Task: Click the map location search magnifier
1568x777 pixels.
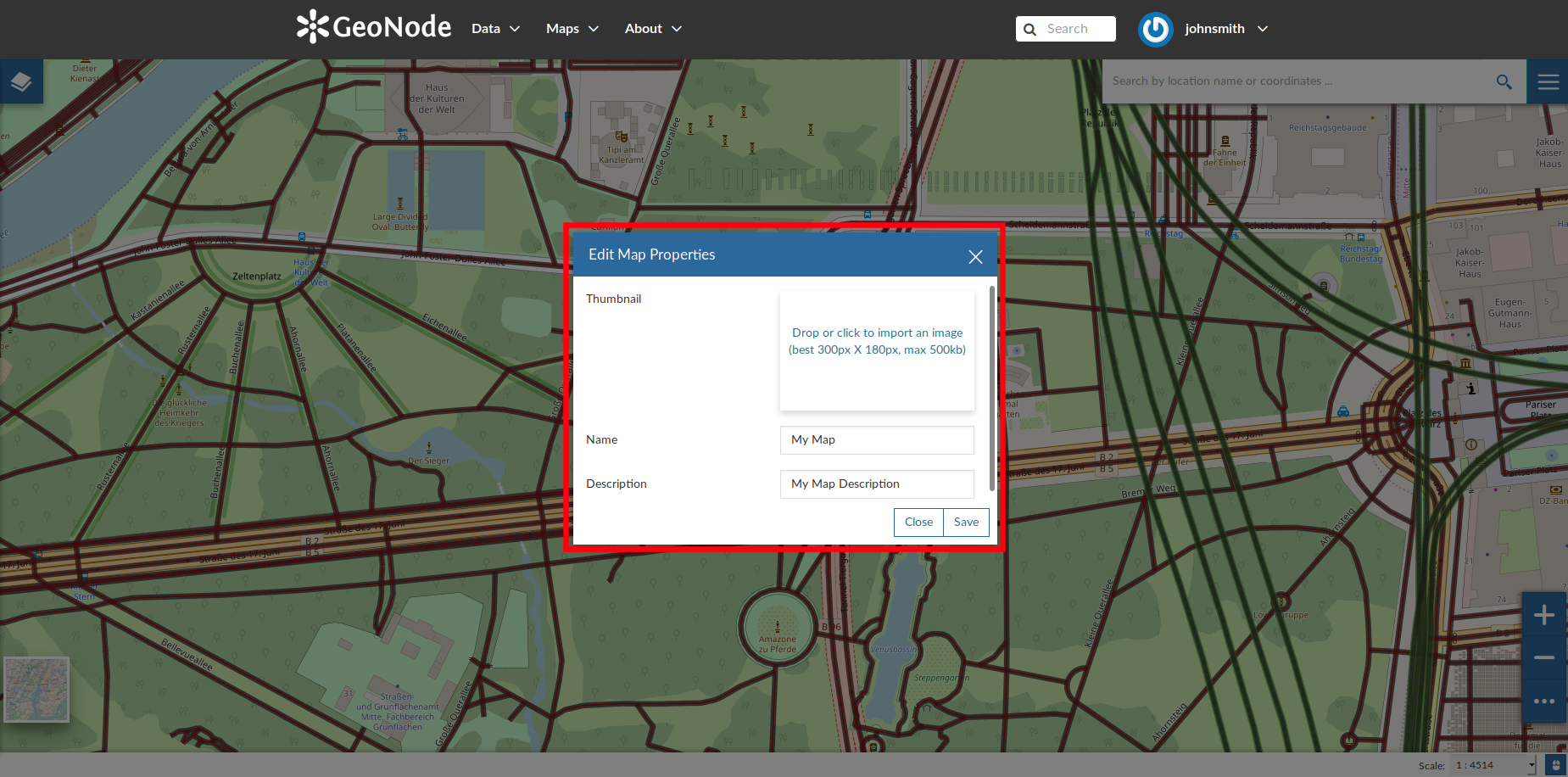Action: click(1504, 81)
